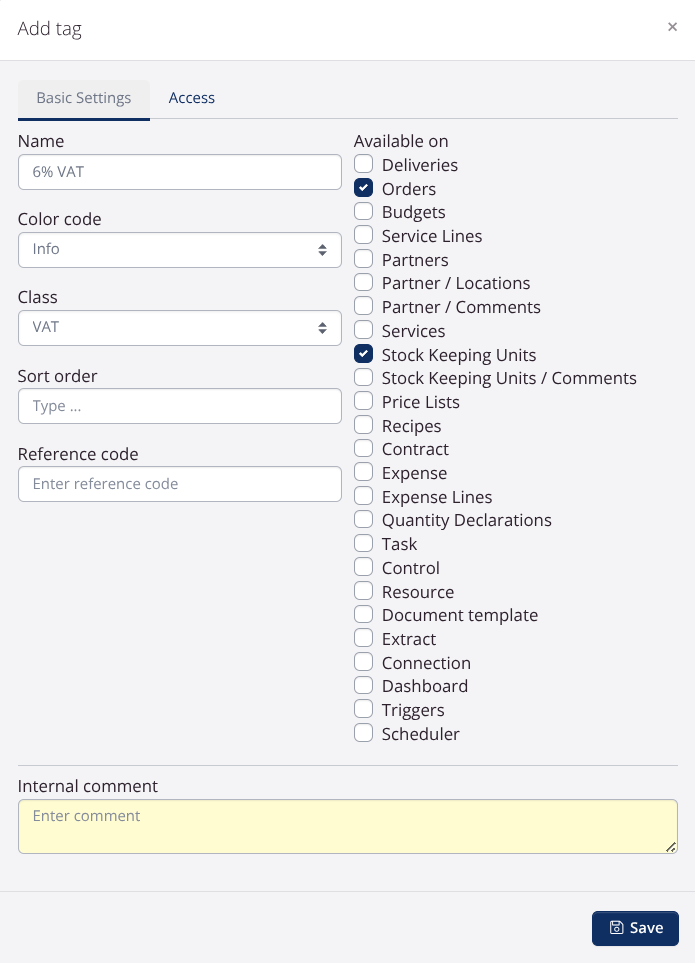Click the Name input field
695x963 pixels.
(x=180, y=172)
